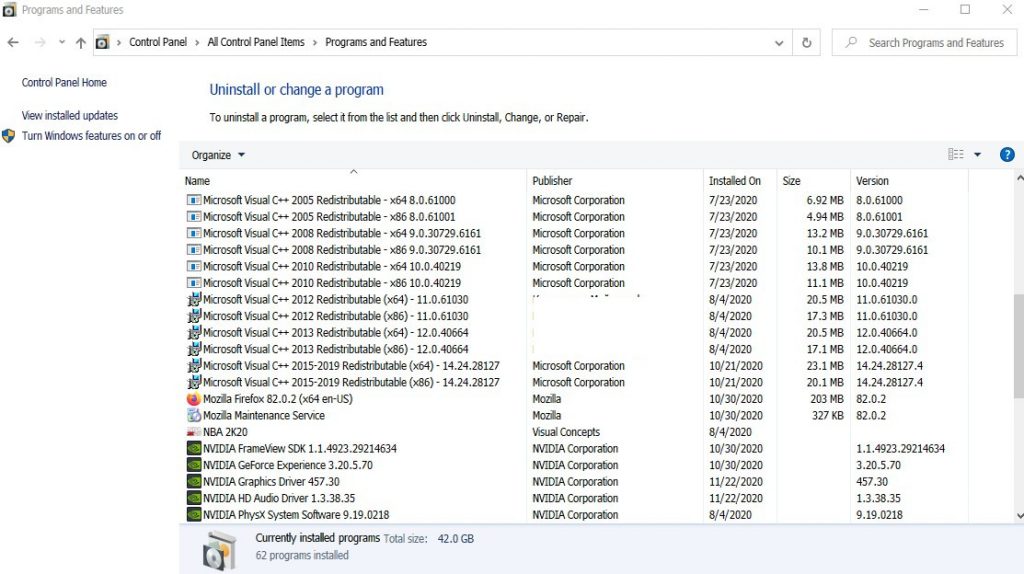Sort list by Publisher column header
Viewport: 1024px width, 574px height.
(x=552, y=181)
